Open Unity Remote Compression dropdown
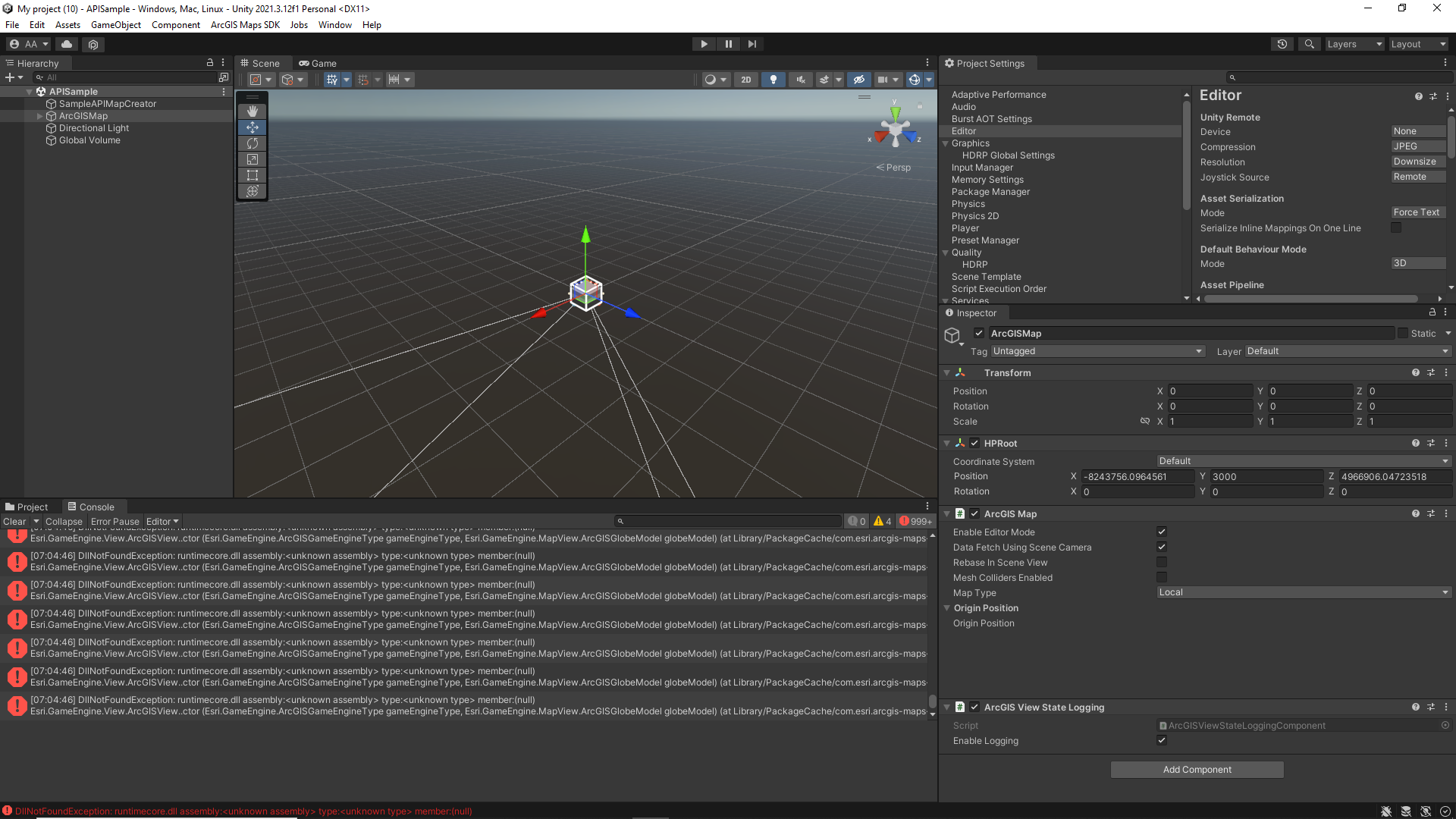1456x819 pixels. tap(1418, 147)
